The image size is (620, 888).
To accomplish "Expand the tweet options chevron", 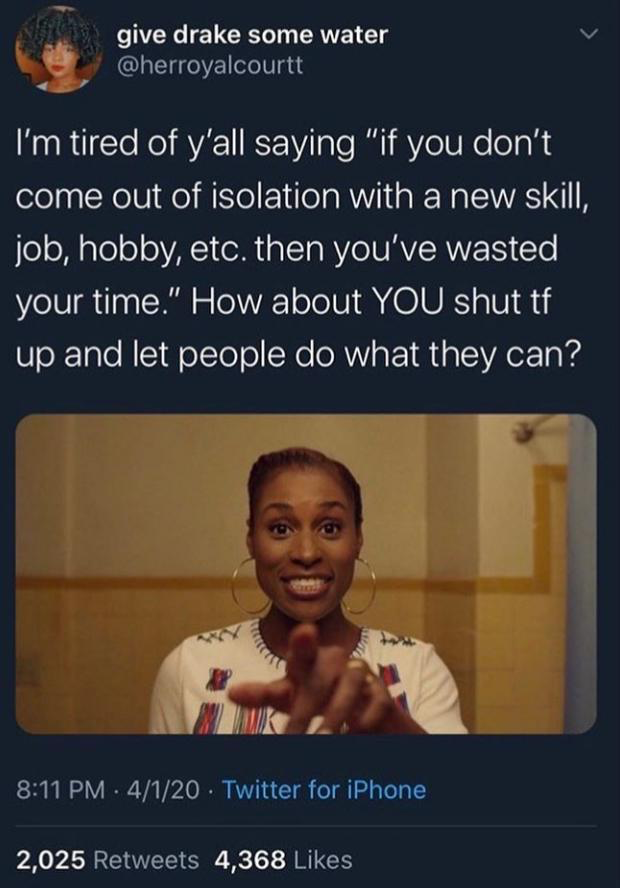I will pos(589,36).
